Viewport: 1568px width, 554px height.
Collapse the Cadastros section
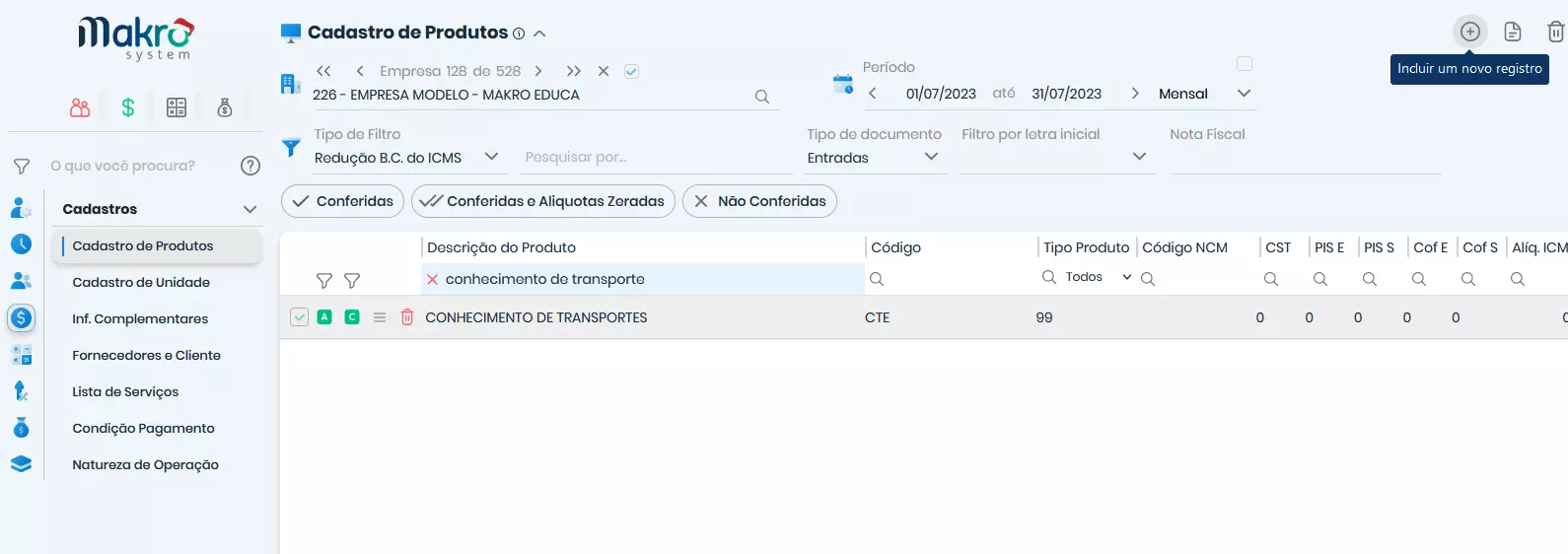pyautogui.click(x=249, y=209)
